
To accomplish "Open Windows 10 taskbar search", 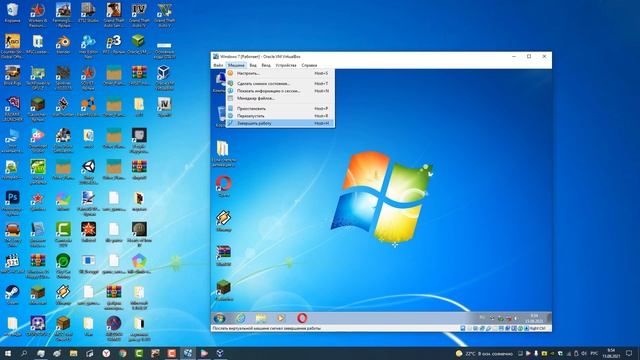I will pyautogui.click(x=24, y=353).
